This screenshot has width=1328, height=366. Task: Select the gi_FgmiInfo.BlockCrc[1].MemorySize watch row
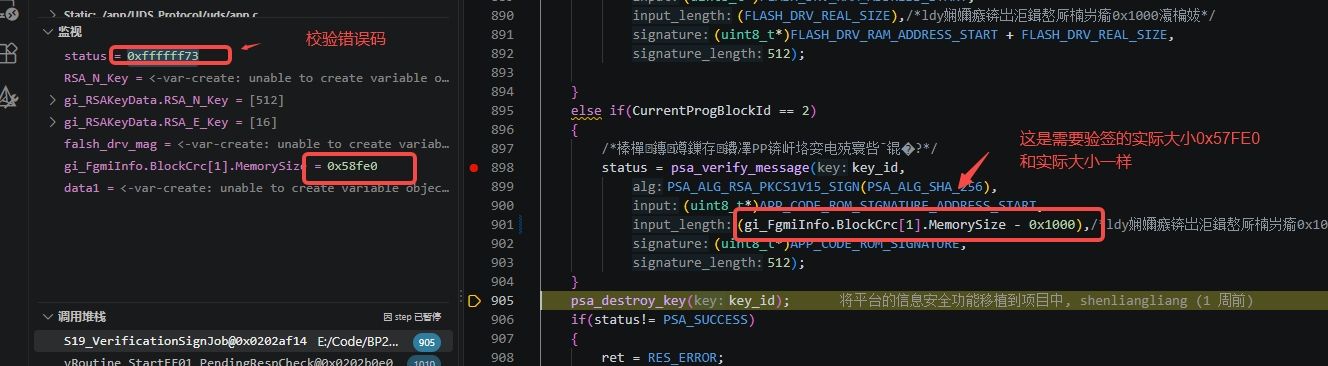pos(244,166)
